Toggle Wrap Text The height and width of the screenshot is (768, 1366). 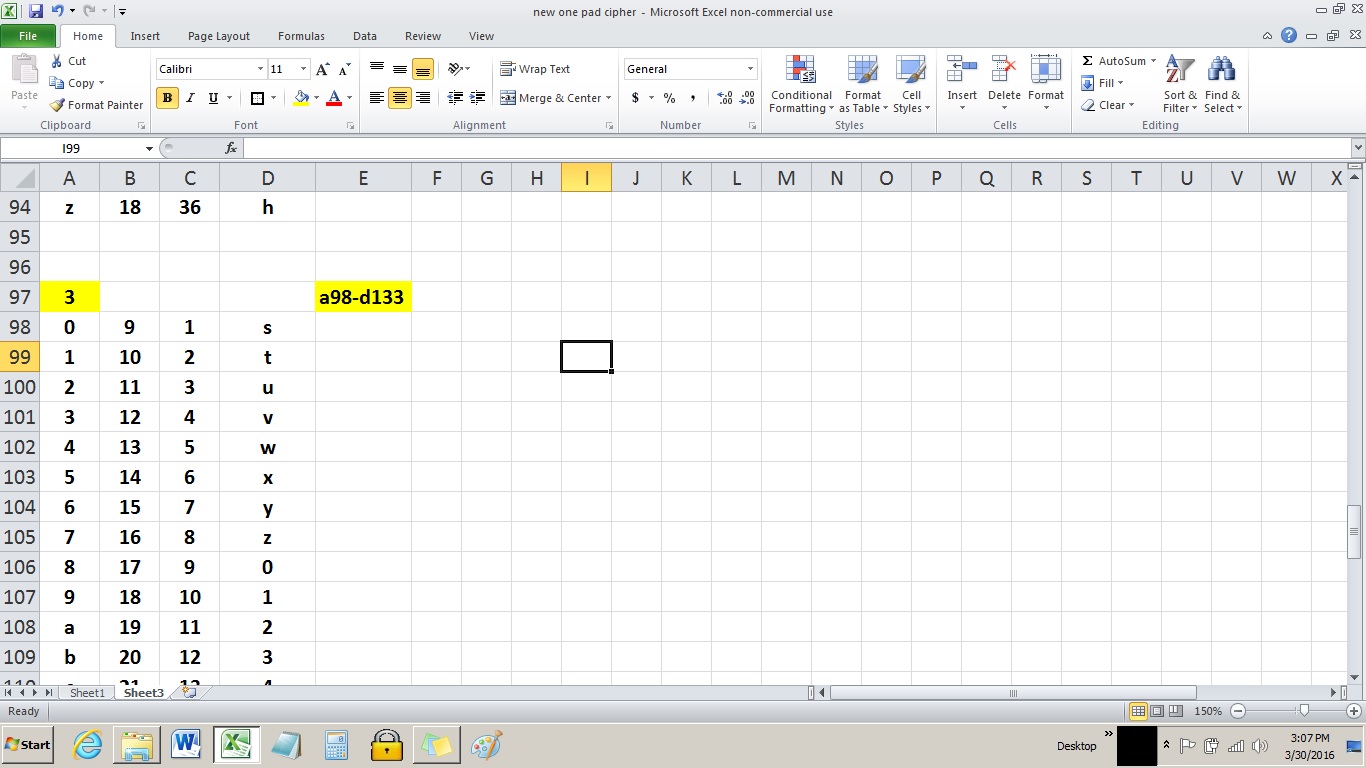535,69
